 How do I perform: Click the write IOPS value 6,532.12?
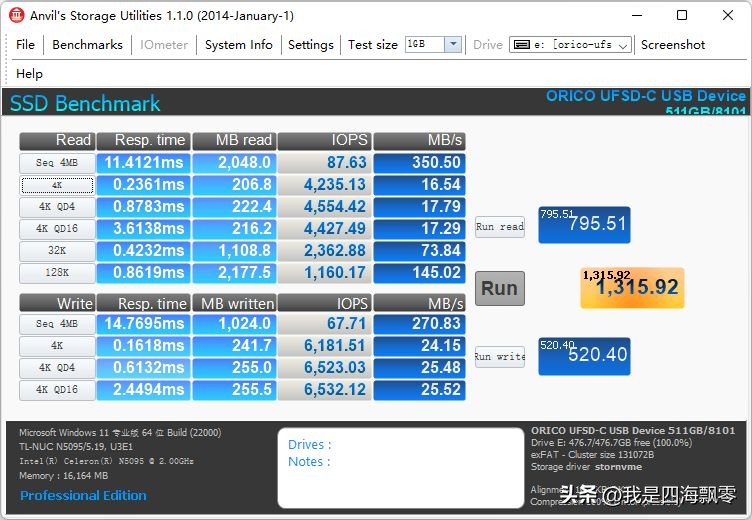click(x=325, y=390)
